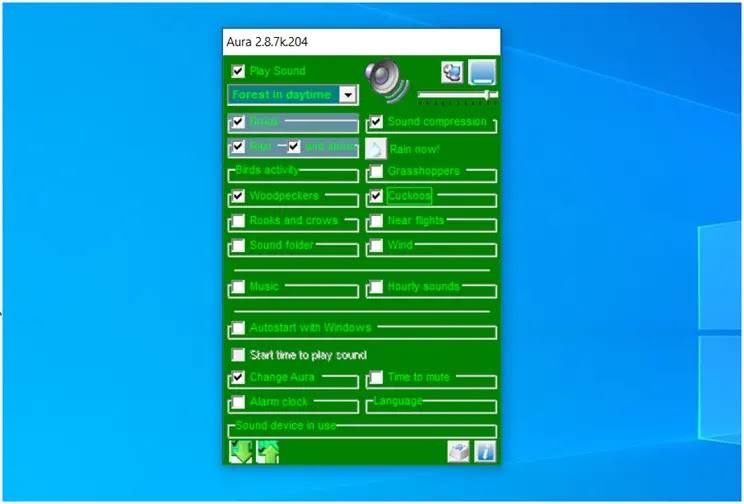Check Start time to play sound

coord(238,355)
